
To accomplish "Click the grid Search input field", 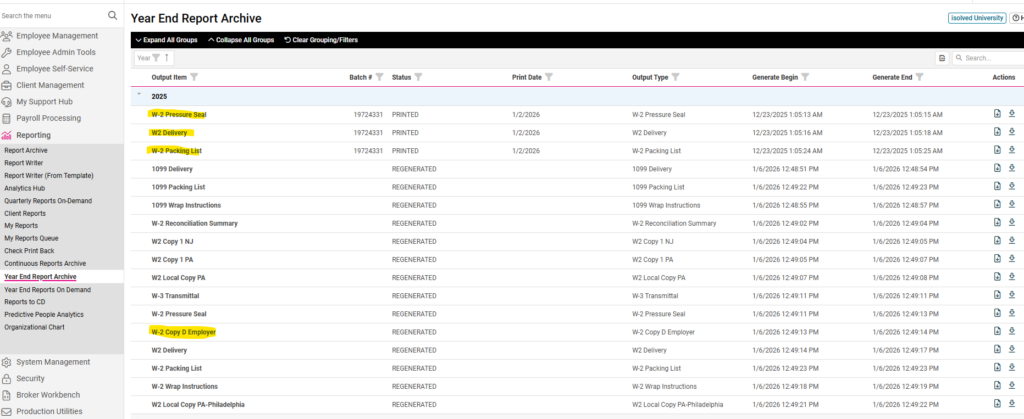I will pos(990,58).
